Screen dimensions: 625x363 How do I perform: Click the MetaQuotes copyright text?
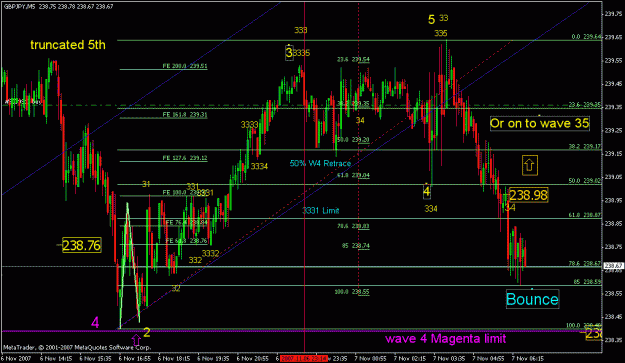[77, 348]
